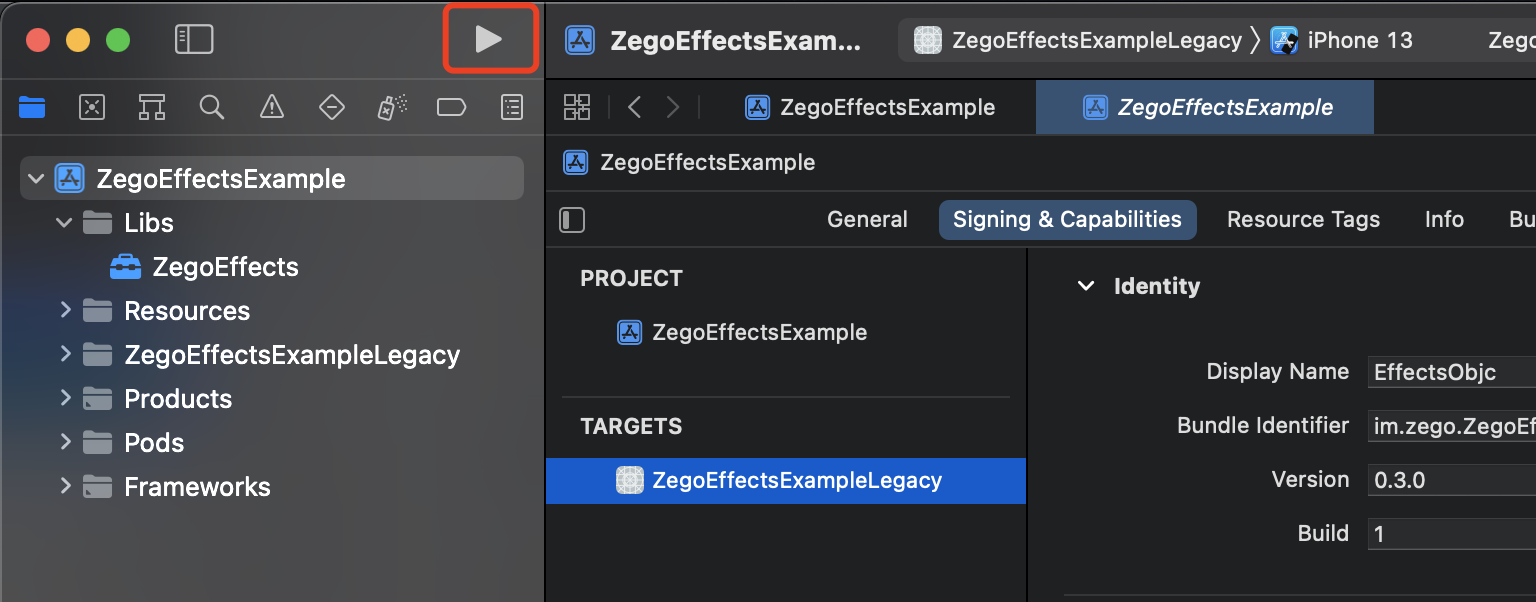Expand the Pods folder

coord(65,442)
